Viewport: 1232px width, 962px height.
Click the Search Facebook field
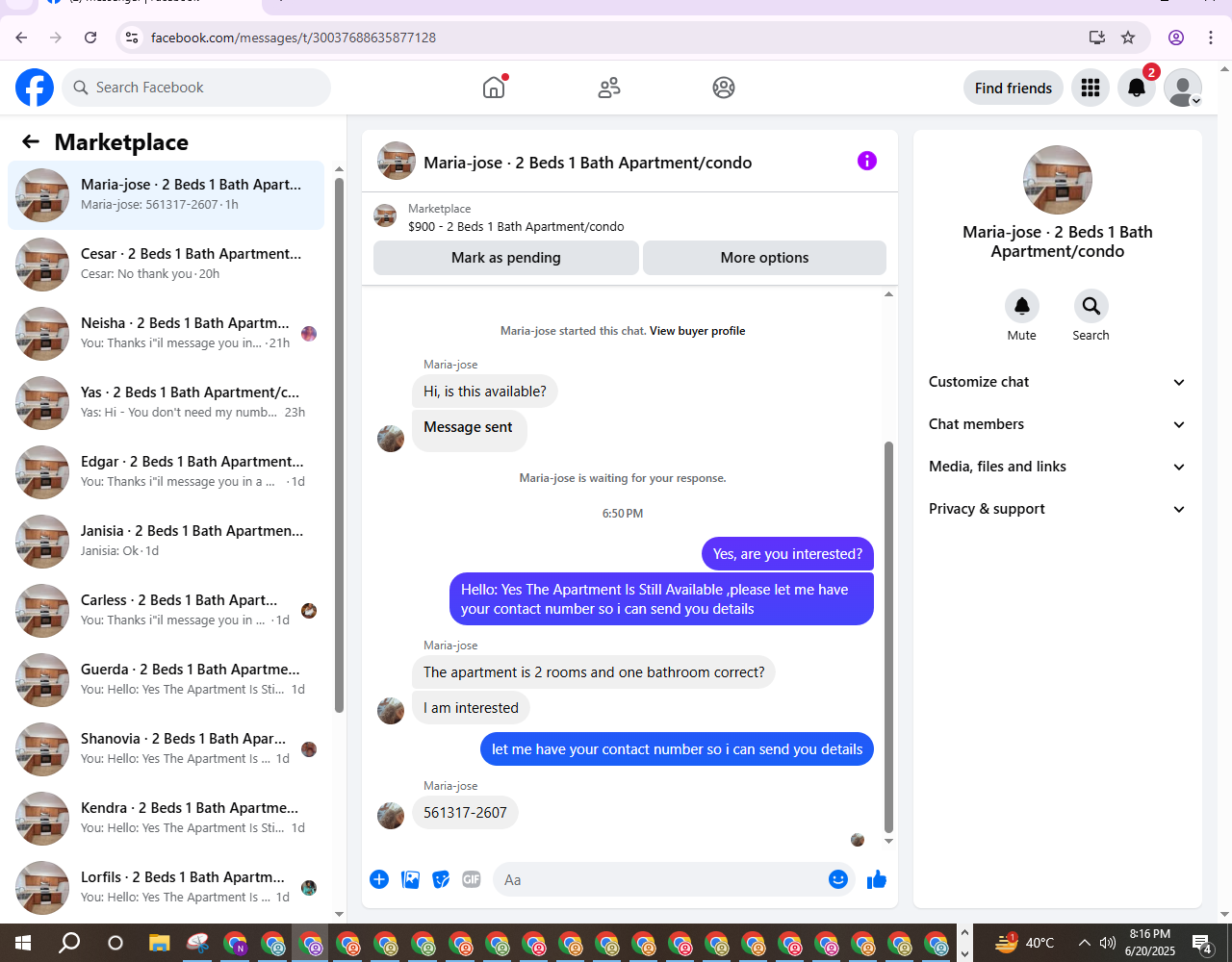pos(196,88)
